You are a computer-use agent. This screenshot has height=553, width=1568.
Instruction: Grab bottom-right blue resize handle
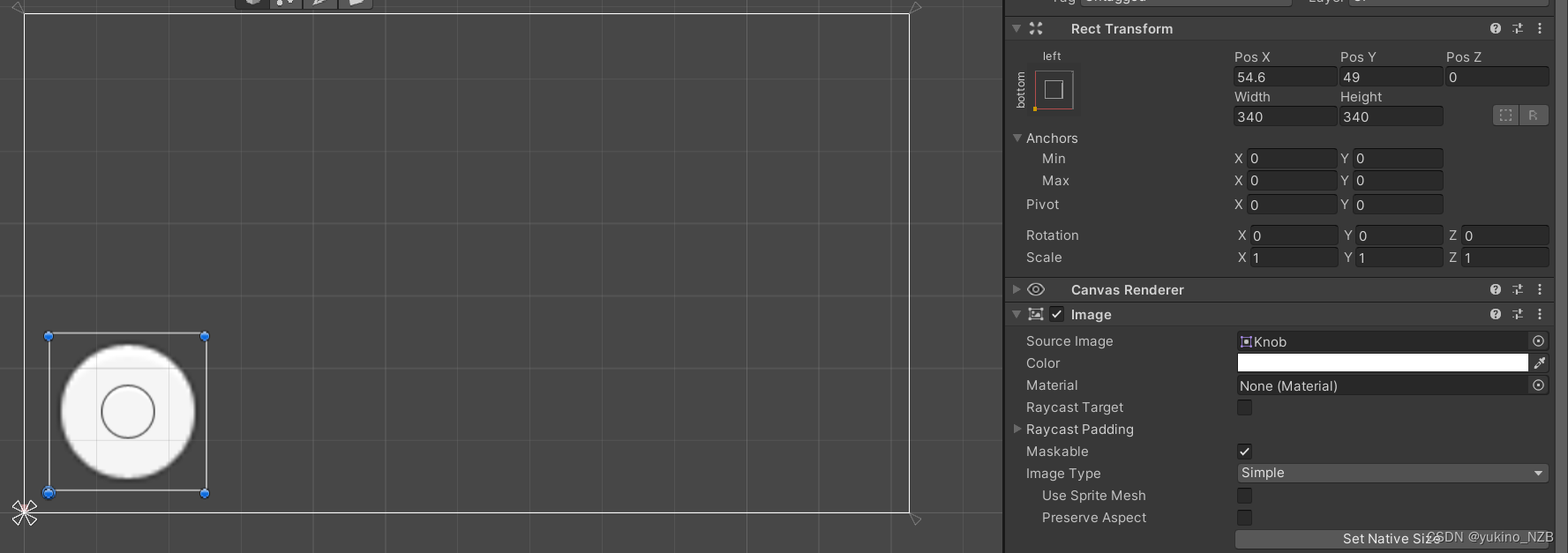click(205, 493)
